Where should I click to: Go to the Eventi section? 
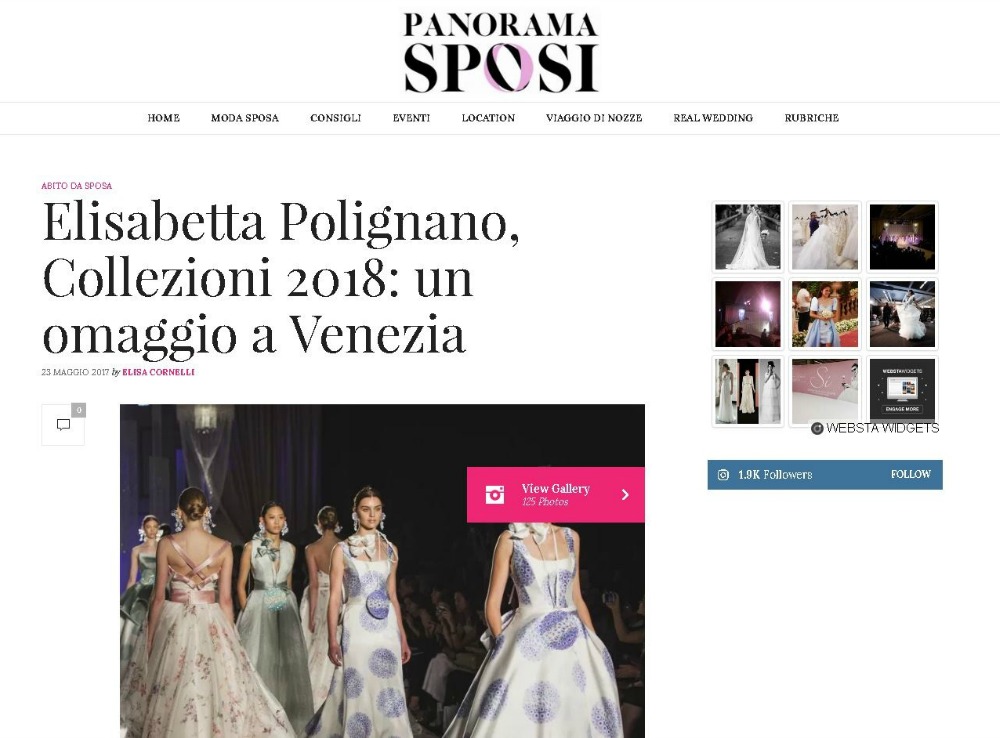pyautogui.click(x=411, y=118)
